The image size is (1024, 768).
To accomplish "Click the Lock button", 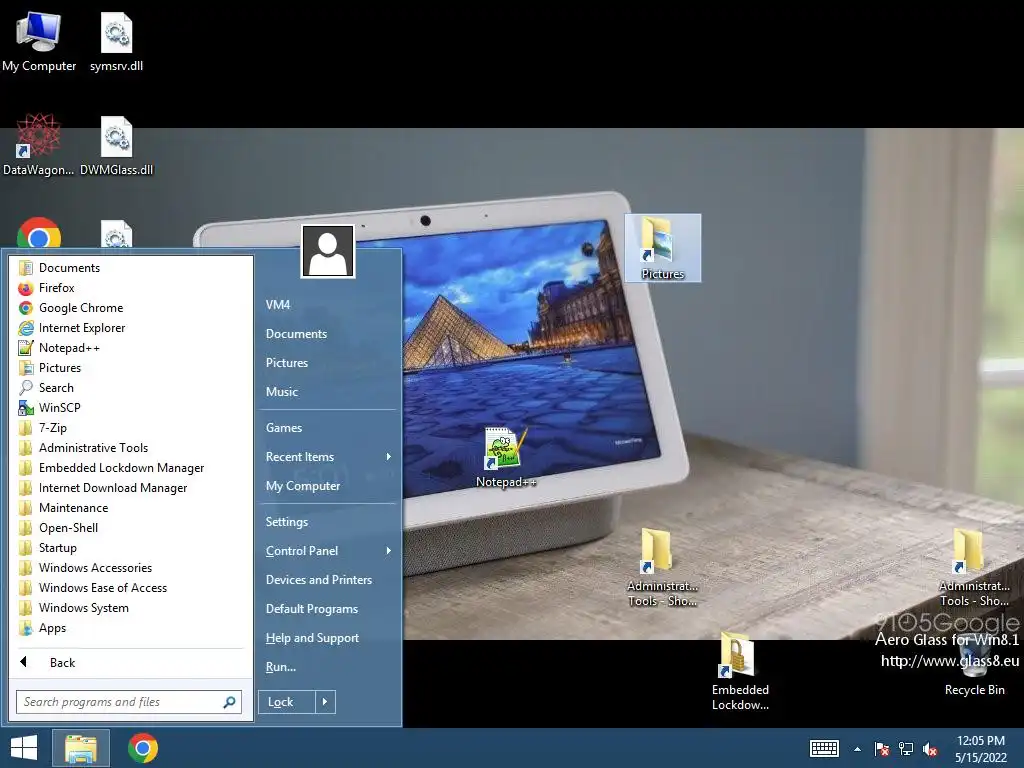I will [x=287, y=702].
